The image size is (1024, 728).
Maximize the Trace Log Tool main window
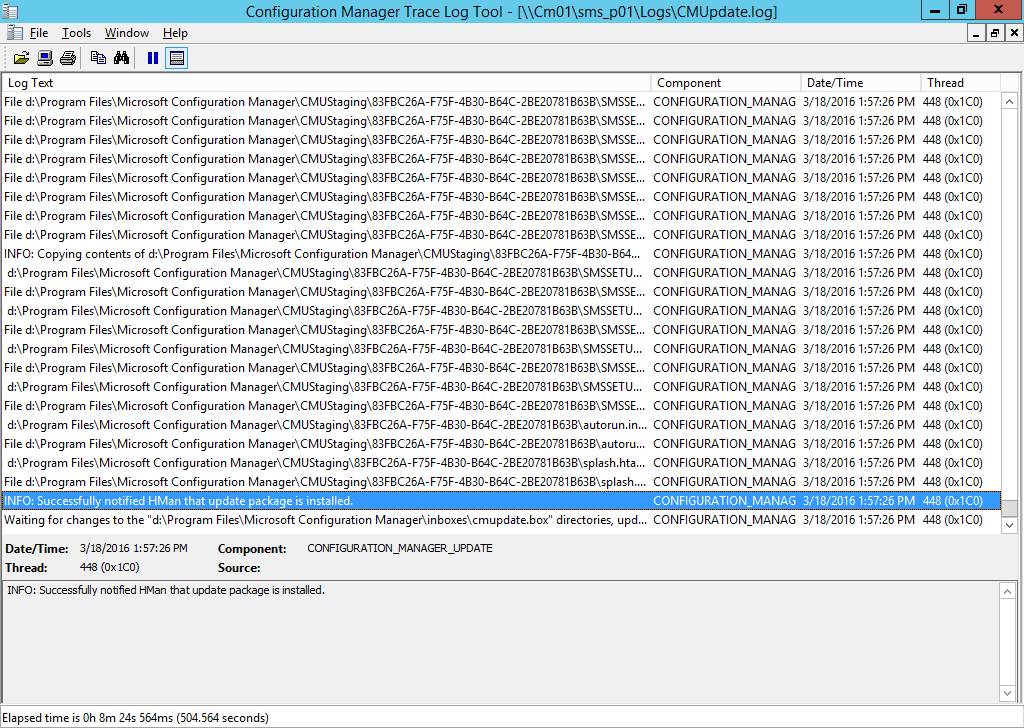tap(962, 10)
